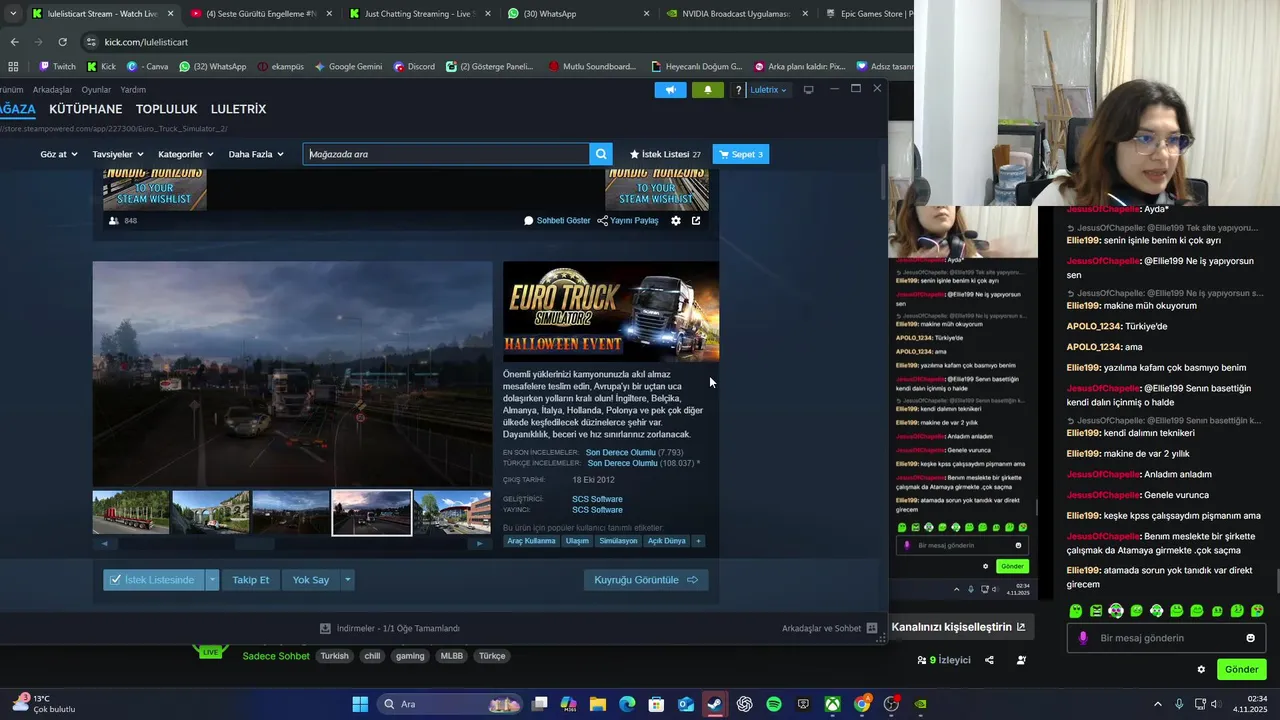Click the Steam store search magnifier icon

[601, 154]
